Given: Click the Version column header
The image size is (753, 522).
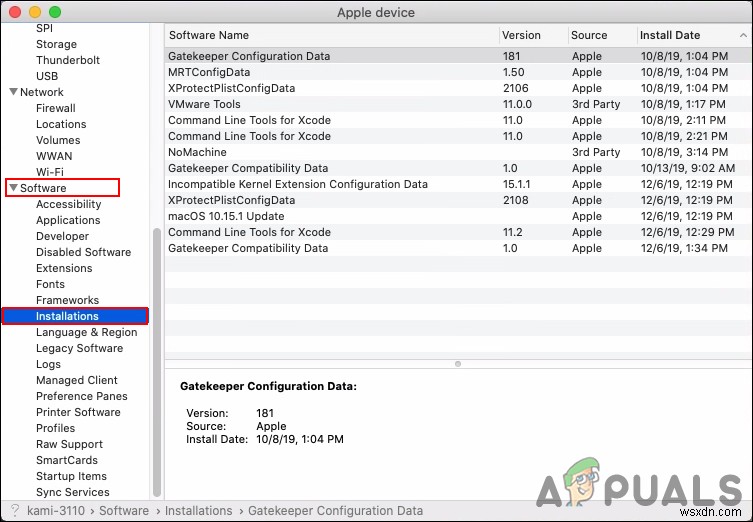Looking at the screenshot, I should point(521,35).
